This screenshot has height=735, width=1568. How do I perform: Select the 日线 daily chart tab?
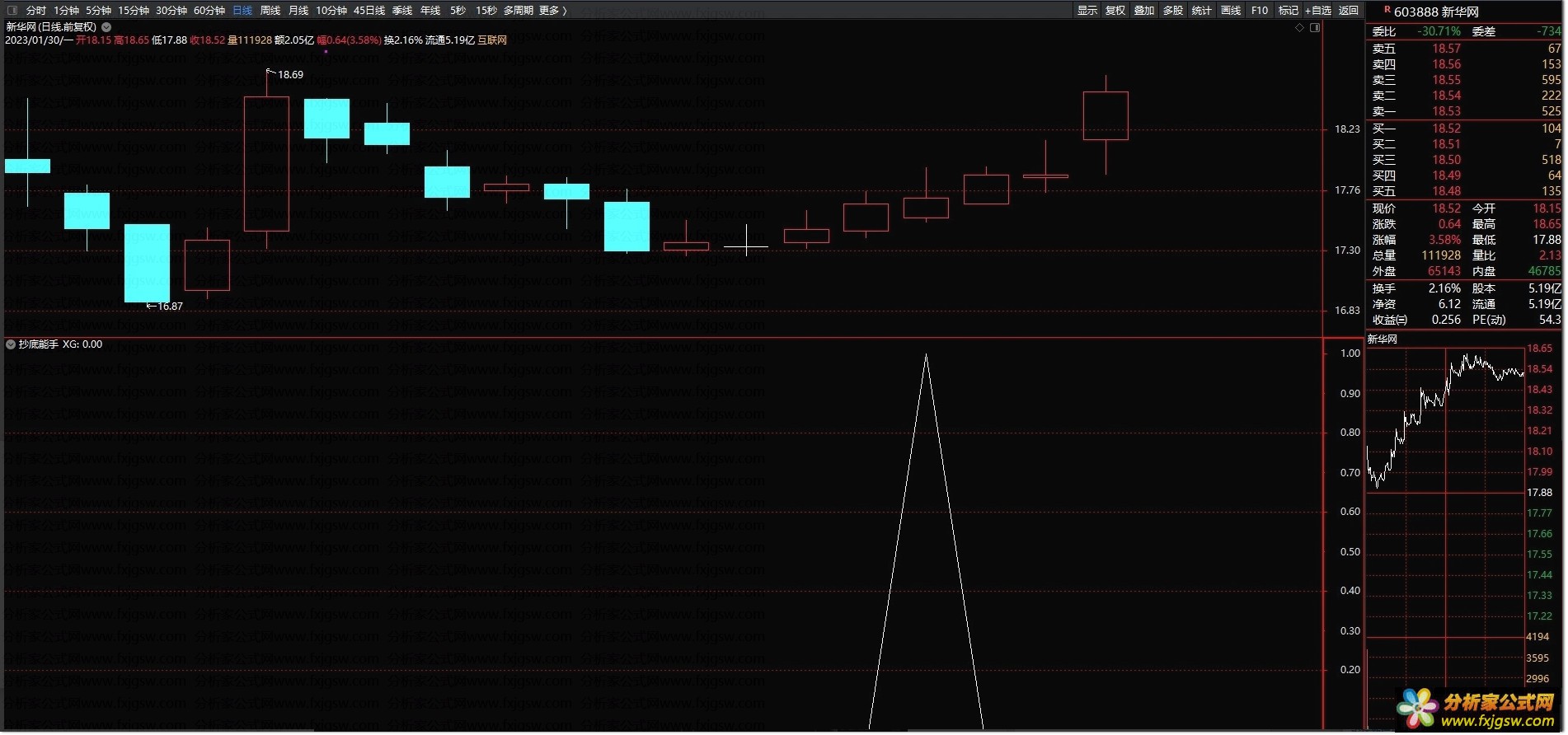pyautogui.click(x=242, y=11)
